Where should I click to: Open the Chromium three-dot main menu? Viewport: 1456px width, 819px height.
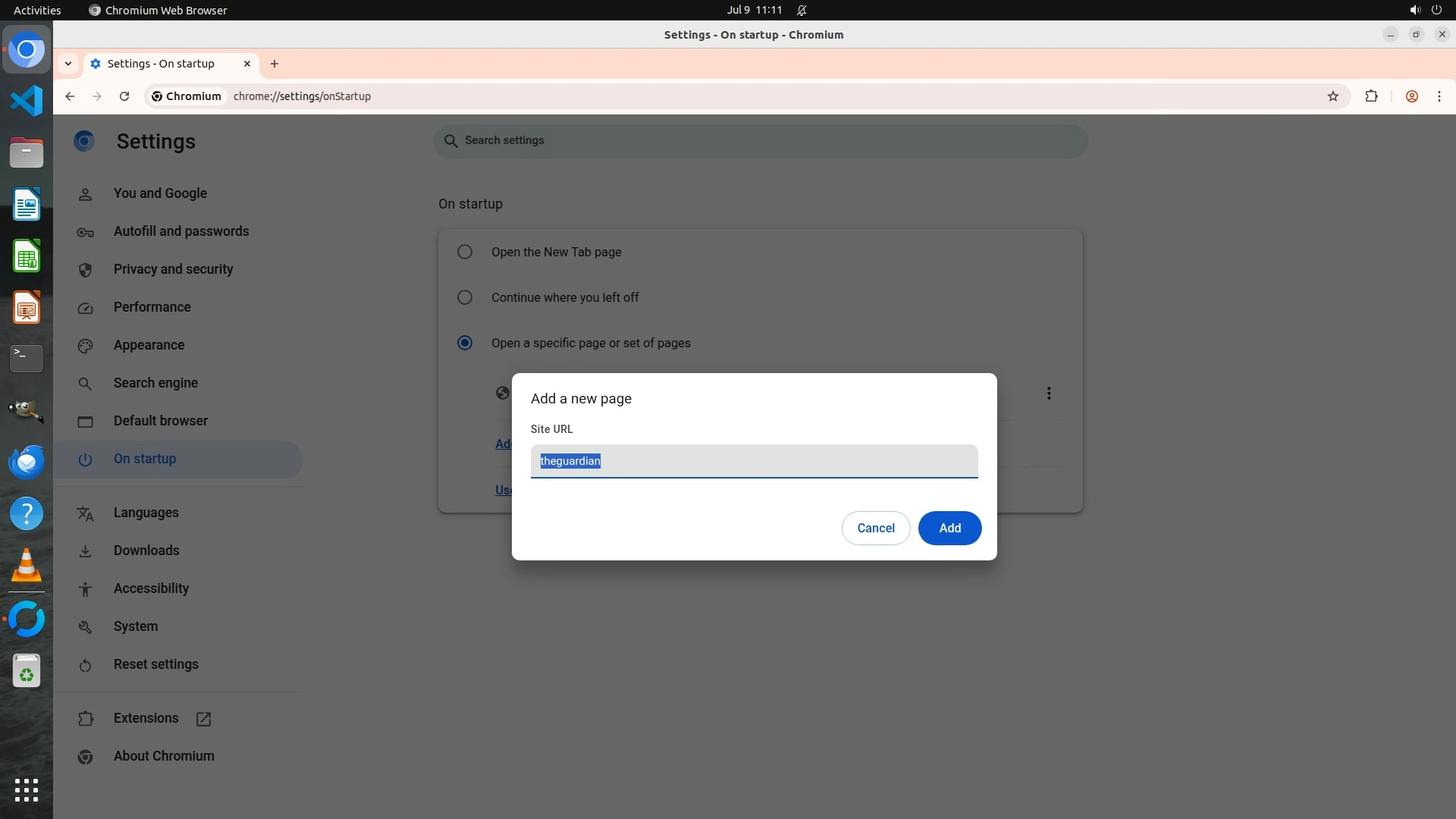(1439, 96)
